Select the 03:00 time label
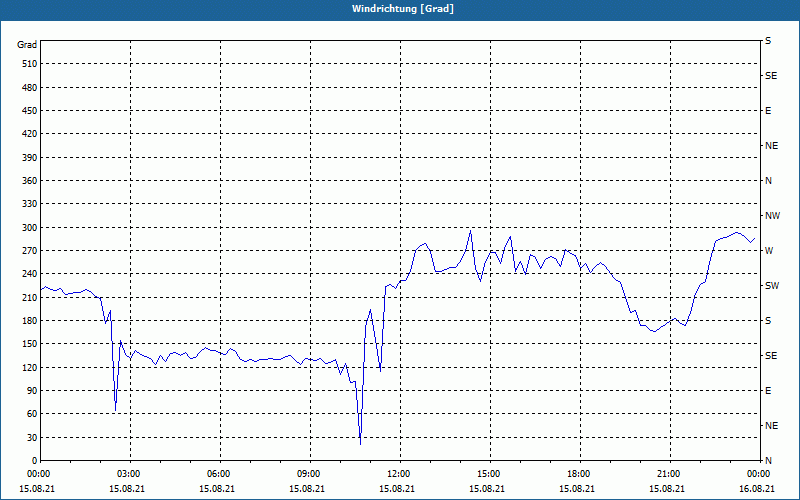This screenshot has height=500, width=800. tap(129, 474)
